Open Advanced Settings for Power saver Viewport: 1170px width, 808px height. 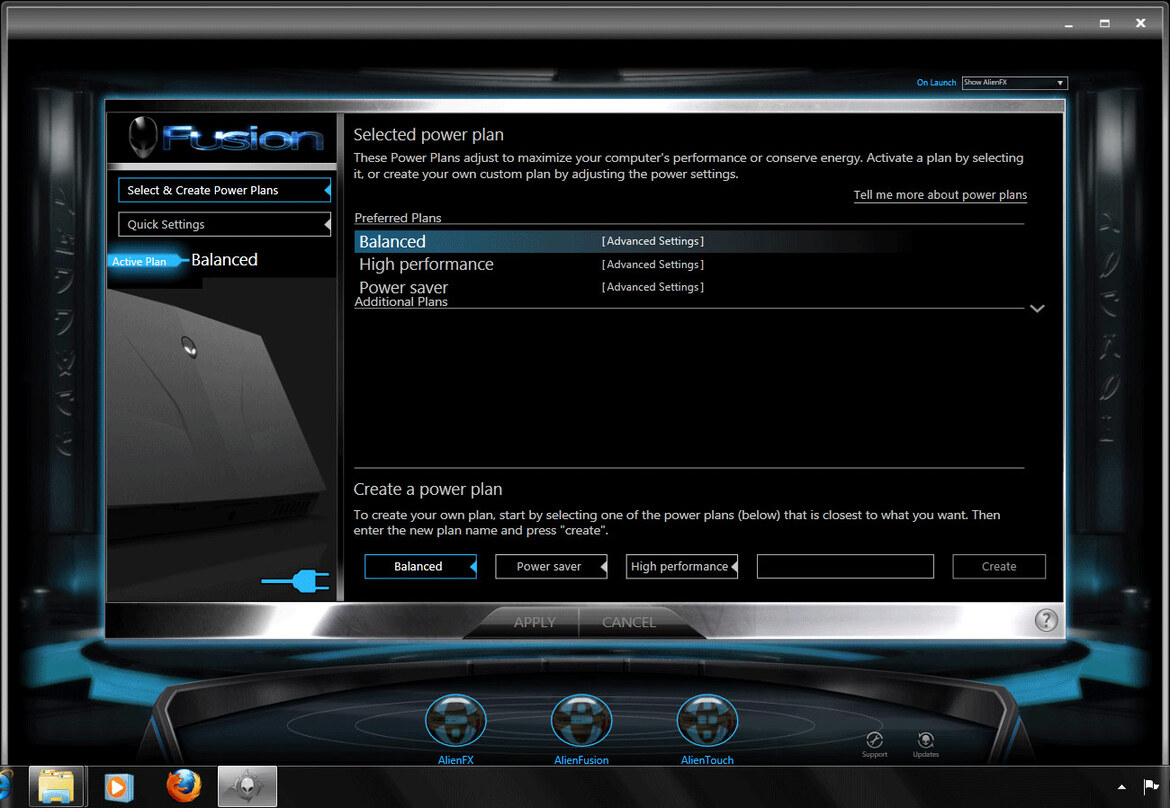pyautogui.click(x=653, y=286)
